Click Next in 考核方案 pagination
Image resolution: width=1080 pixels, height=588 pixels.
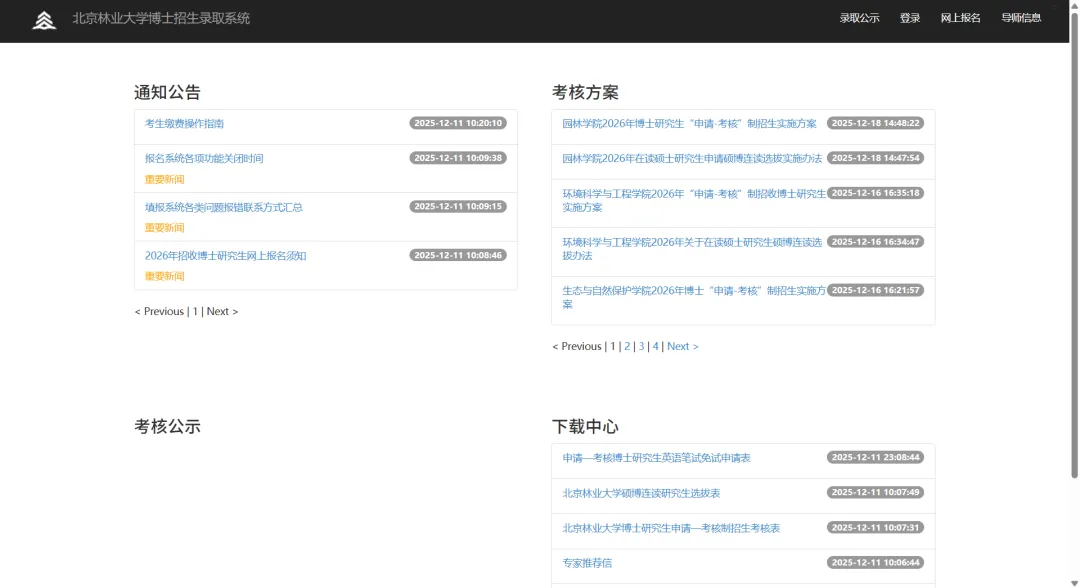(683, 346)
